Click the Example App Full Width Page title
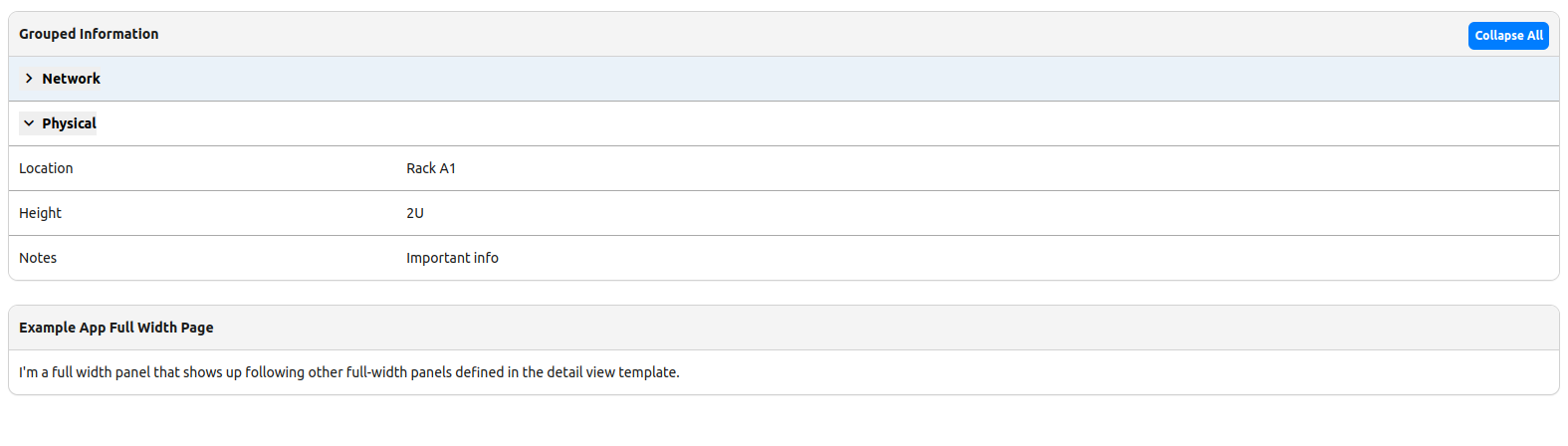Image resolution: width=1568 pixels, height=446 pixels. [115, 328]
